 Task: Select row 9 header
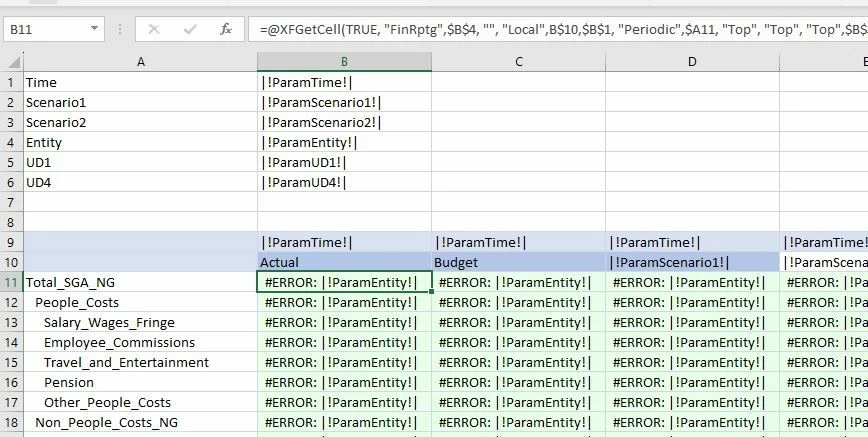(x=12, y=242)
